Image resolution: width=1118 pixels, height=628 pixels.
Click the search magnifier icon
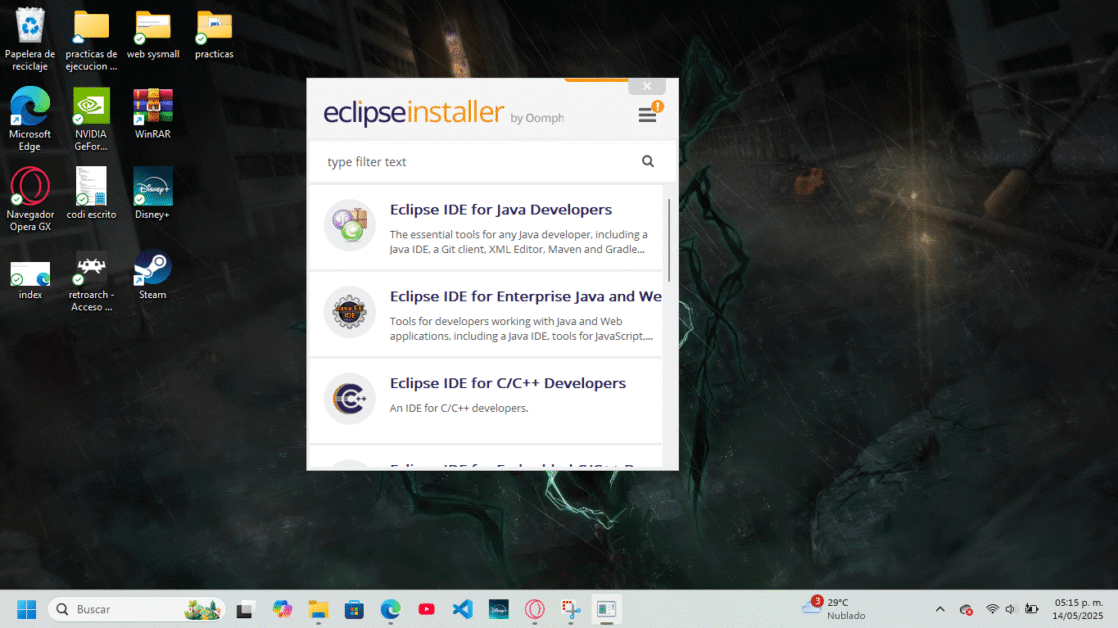click(648, 161)
